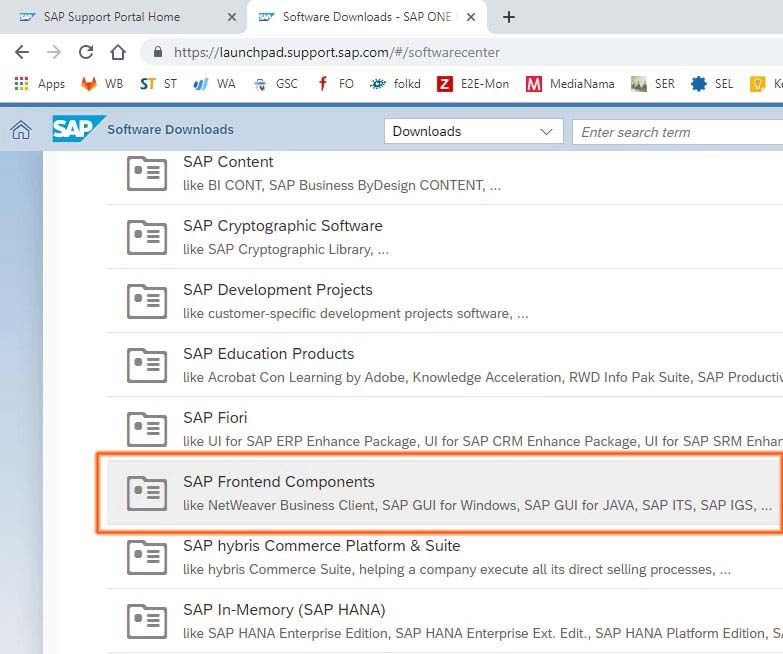Click 'like NetWeaver Business Client' description
Viewport: 783px width, 654px height.
click(477, 505)
